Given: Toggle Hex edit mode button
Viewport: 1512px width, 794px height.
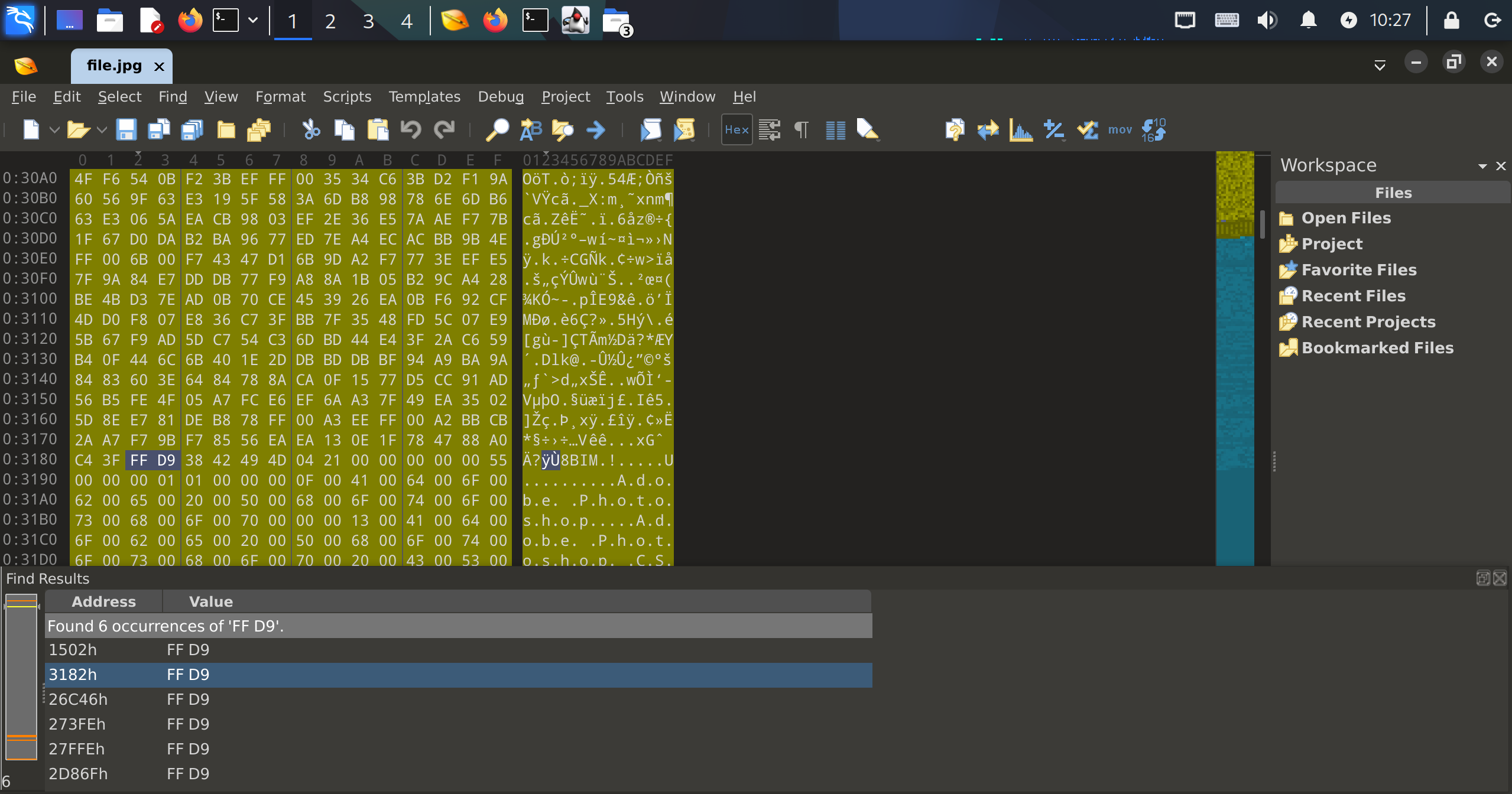Looking at the screenshot, I should (x=736, y=129).
